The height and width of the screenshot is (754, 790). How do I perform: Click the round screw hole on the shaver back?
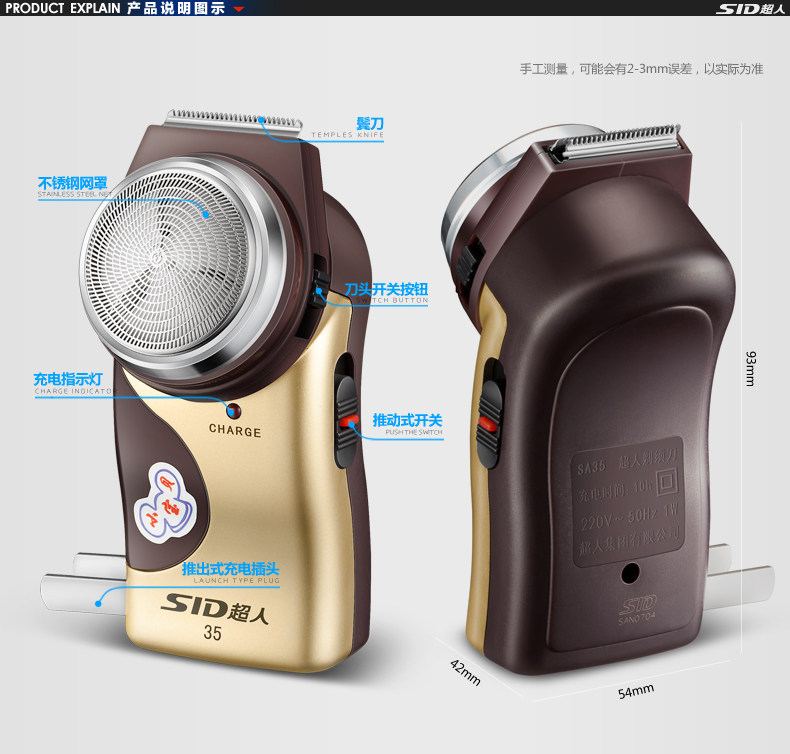pos(630,573)
